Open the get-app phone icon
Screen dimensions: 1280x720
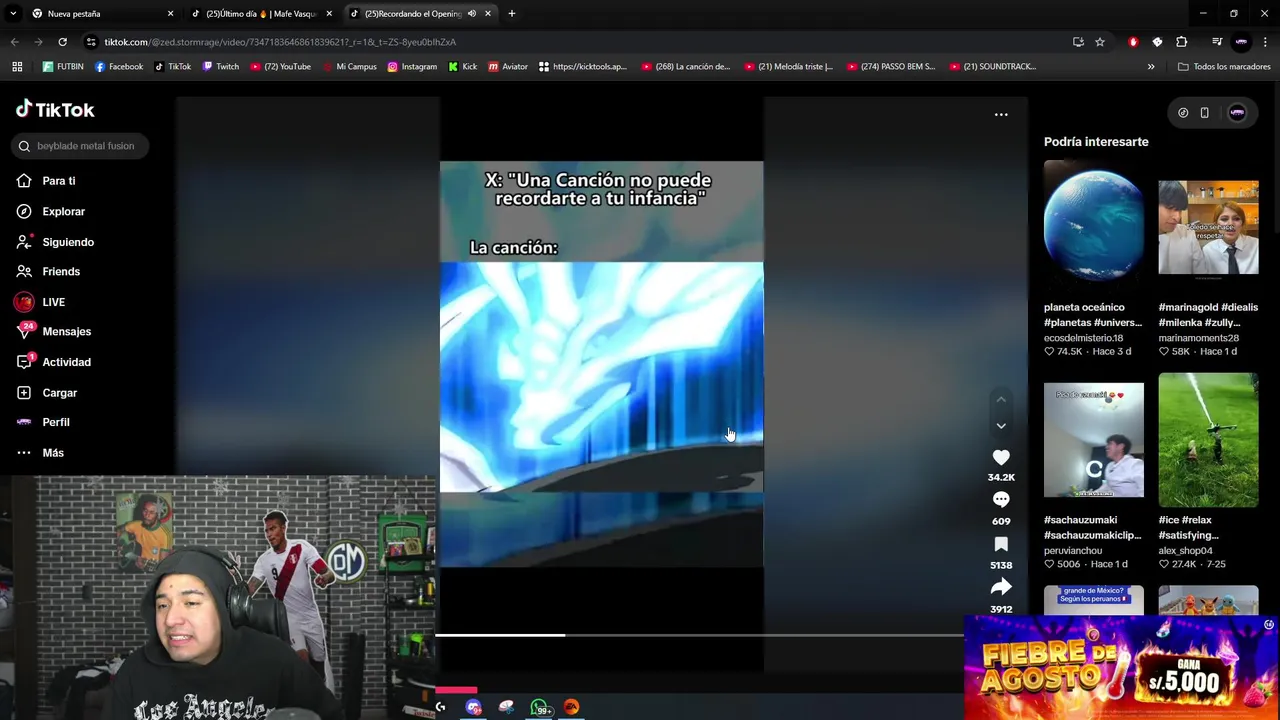[x=1204, y=113]
